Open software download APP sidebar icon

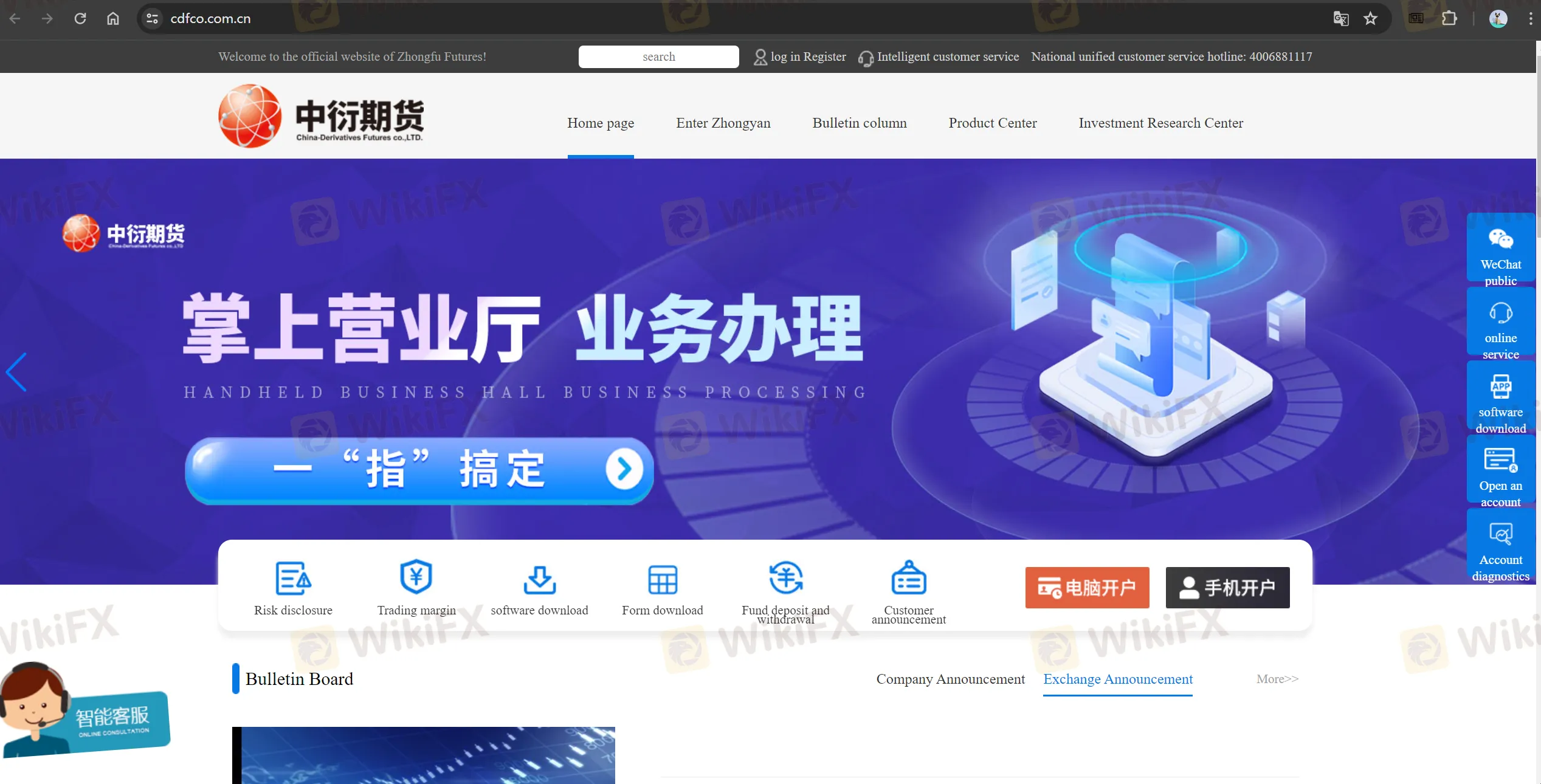pyautogui.click(x=1500, y=387)
